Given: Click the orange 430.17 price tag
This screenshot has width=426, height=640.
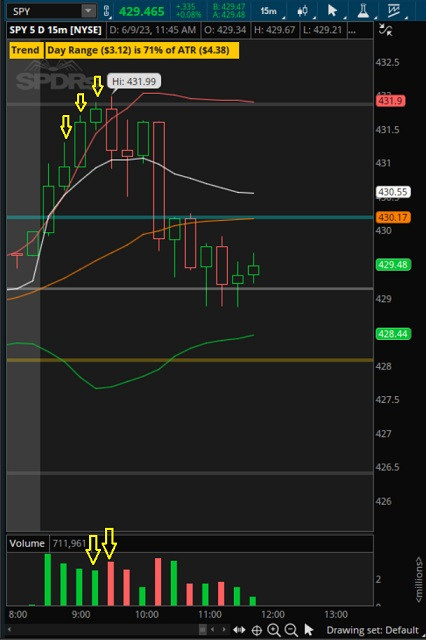Looking at the screenshot, I should (x=393, y=217).
